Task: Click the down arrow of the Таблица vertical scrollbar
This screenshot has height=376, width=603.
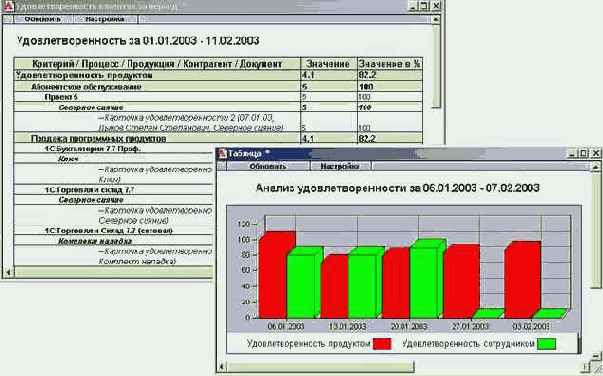Action: [x=596, y=355]
